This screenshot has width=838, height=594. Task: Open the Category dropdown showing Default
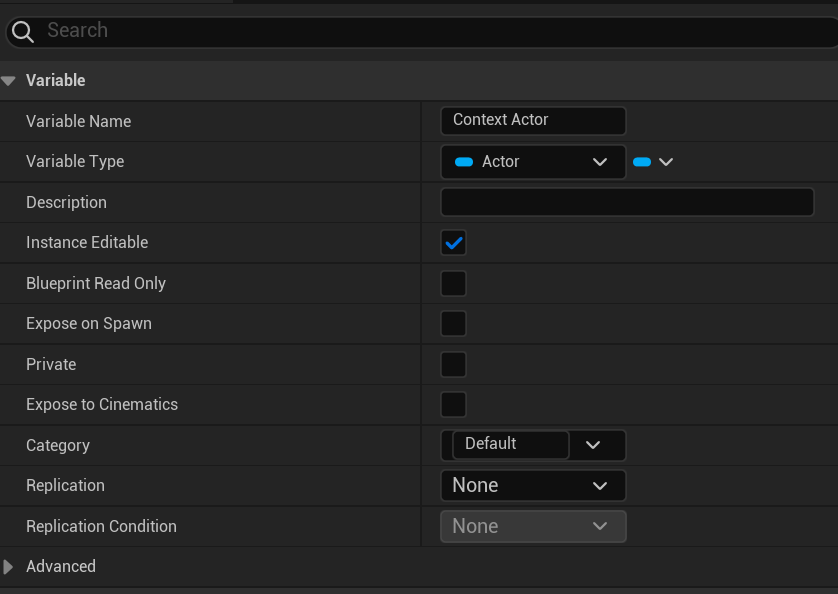coord(510,444)
